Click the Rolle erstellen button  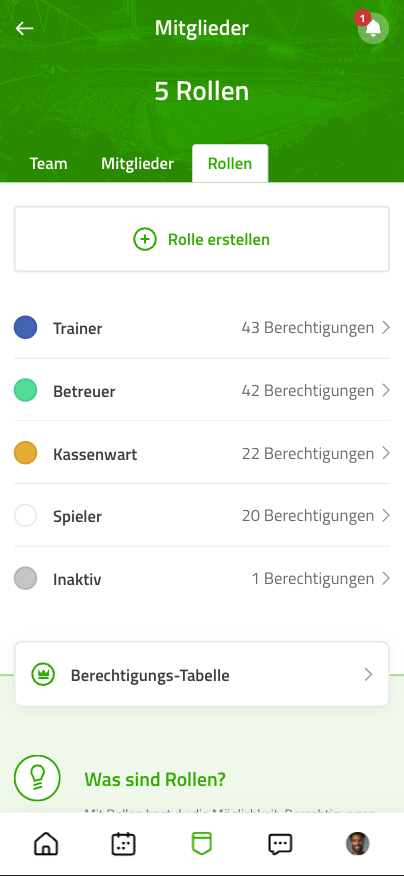coord(202,239)
